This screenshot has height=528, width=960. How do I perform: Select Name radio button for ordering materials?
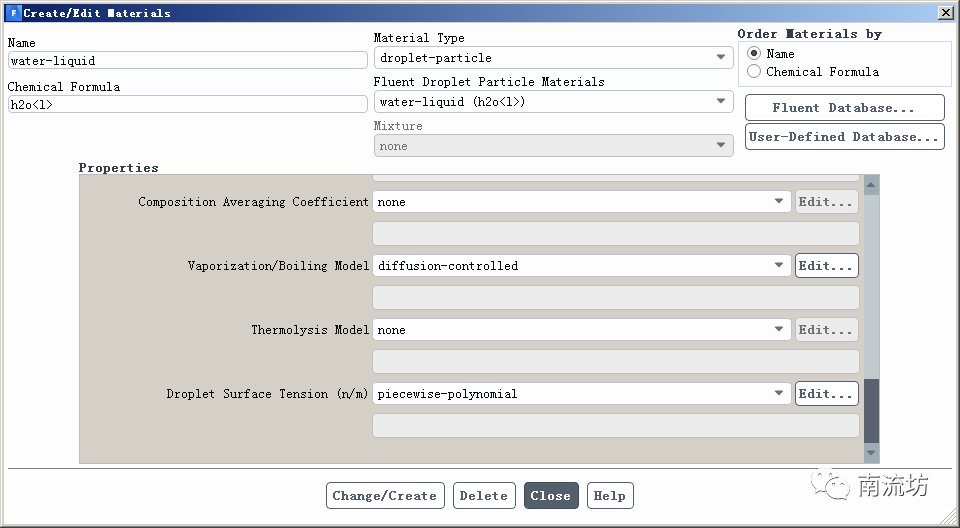[x=754, y=53]
